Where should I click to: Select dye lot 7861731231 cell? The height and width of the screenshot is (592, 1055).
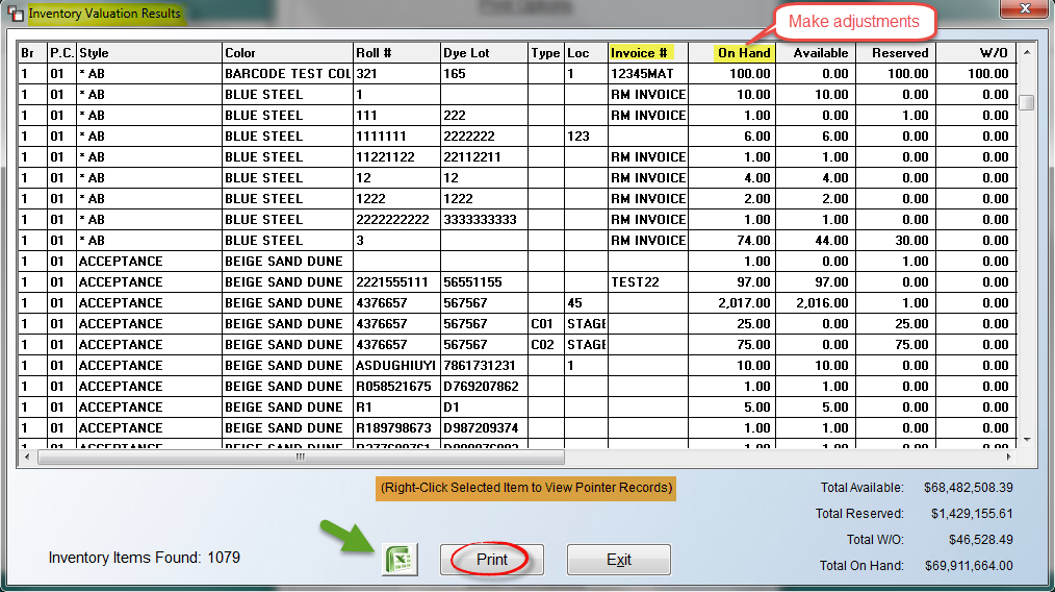[484, 365]
